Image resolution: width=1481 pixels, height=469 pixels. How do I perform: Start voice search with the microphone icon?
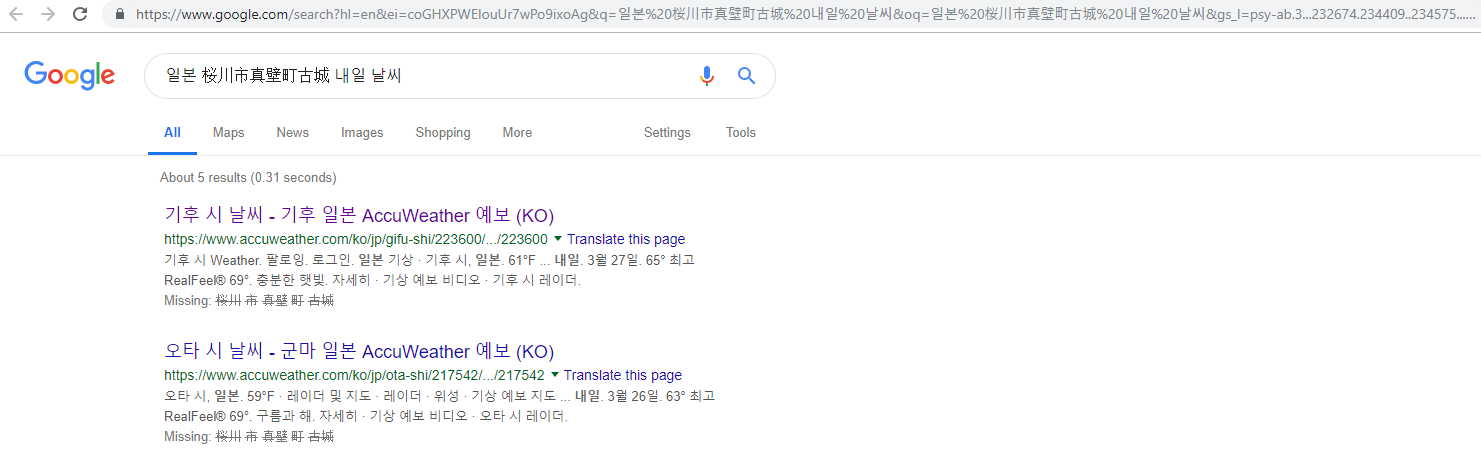[707, 76]
